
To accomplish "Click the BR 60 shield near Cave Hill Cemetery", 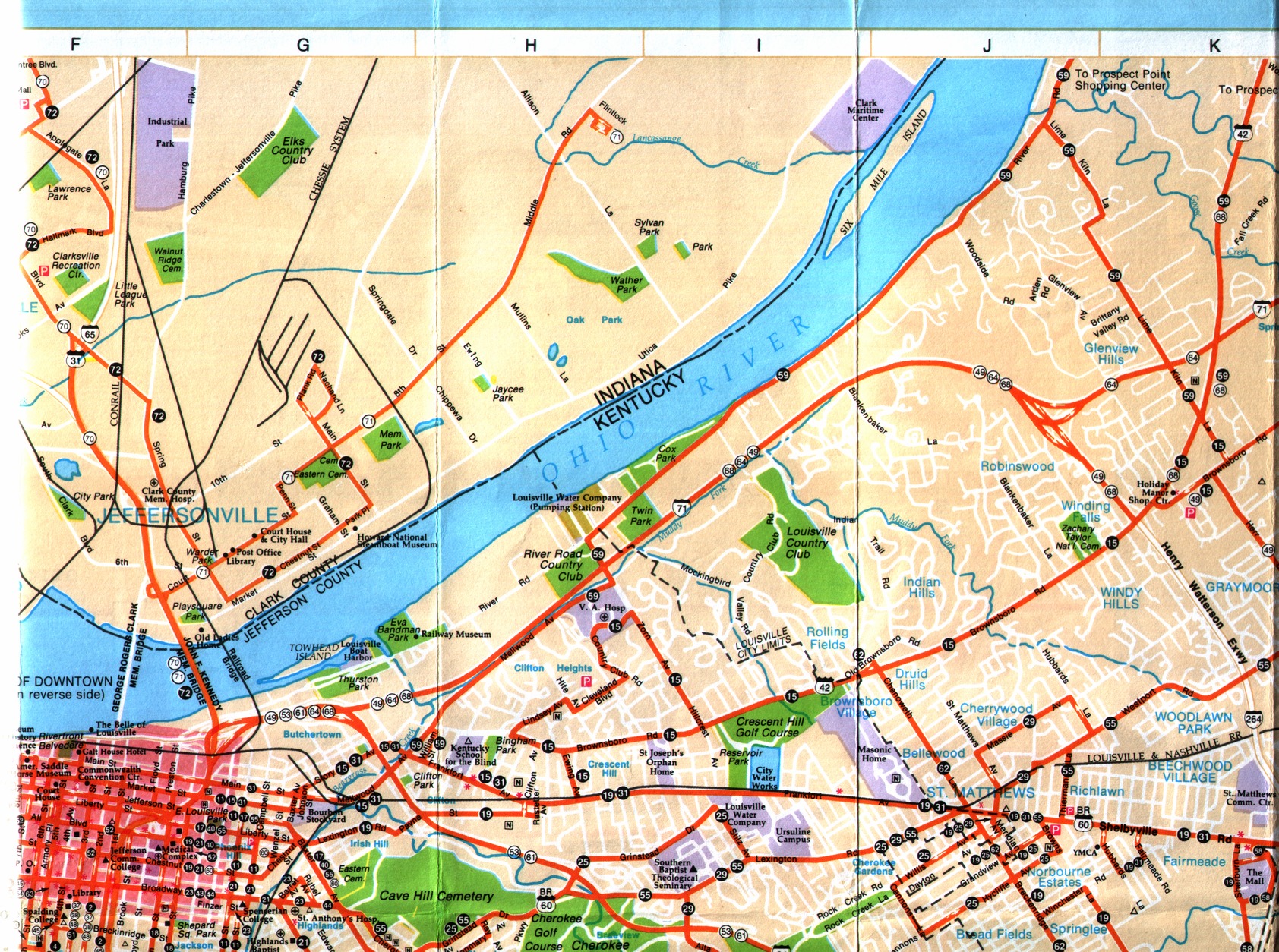I will [x=546, y=902].
